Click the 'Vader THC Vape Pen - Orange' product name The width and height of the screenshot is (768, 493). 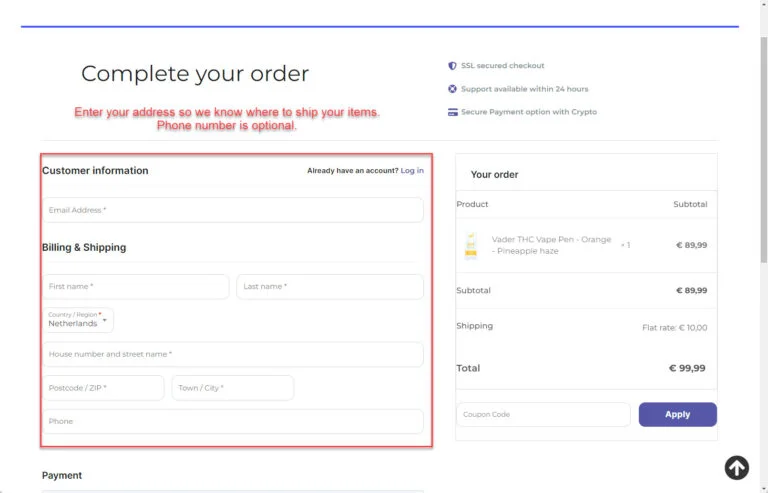(x=552, y=245)
